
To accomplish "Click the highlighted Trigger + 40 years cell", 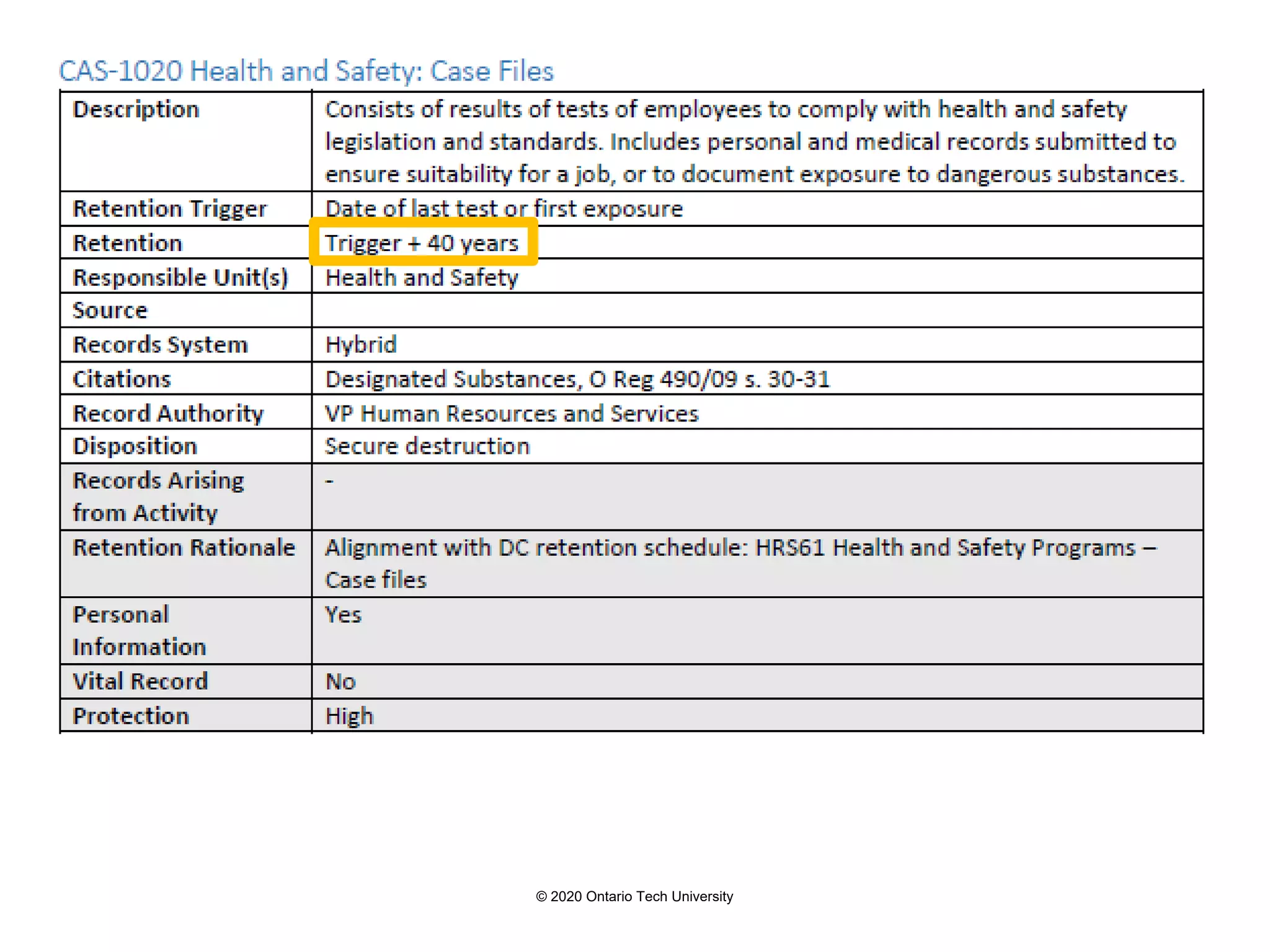I will (x=422, y=243).
